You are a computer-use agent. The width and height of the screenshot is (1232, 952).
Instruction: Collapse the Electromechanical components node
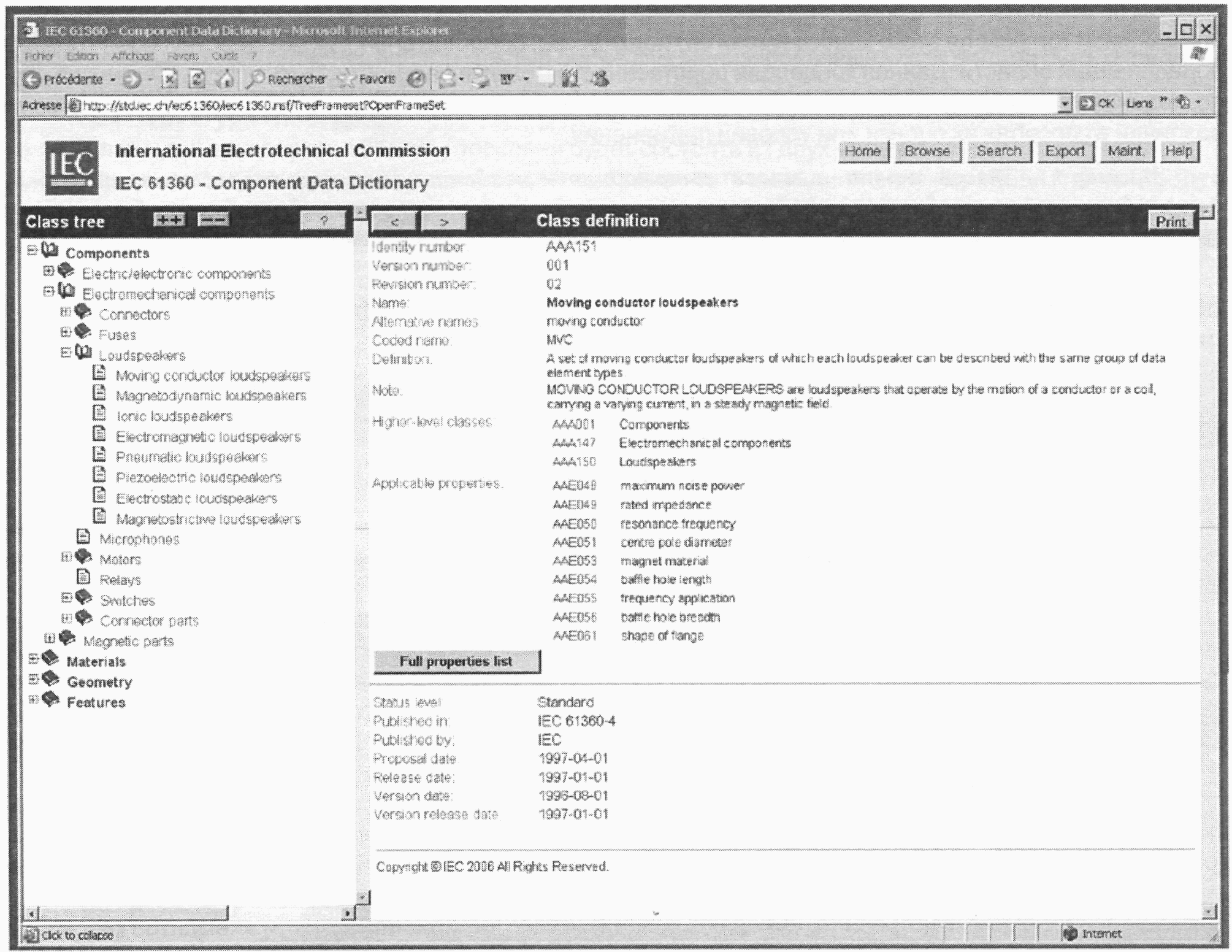point(48,291)
